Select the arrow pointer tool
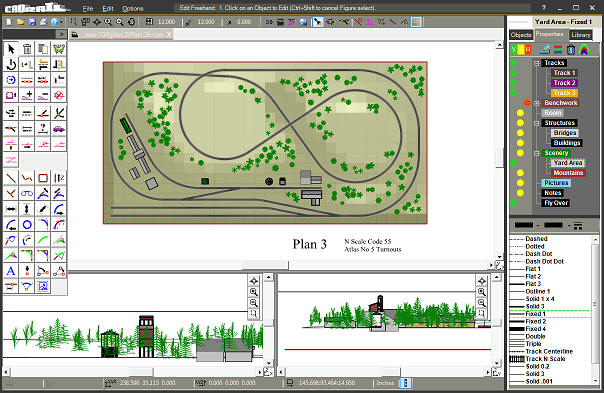Viewport: 604px width, 393px height. 11,49
